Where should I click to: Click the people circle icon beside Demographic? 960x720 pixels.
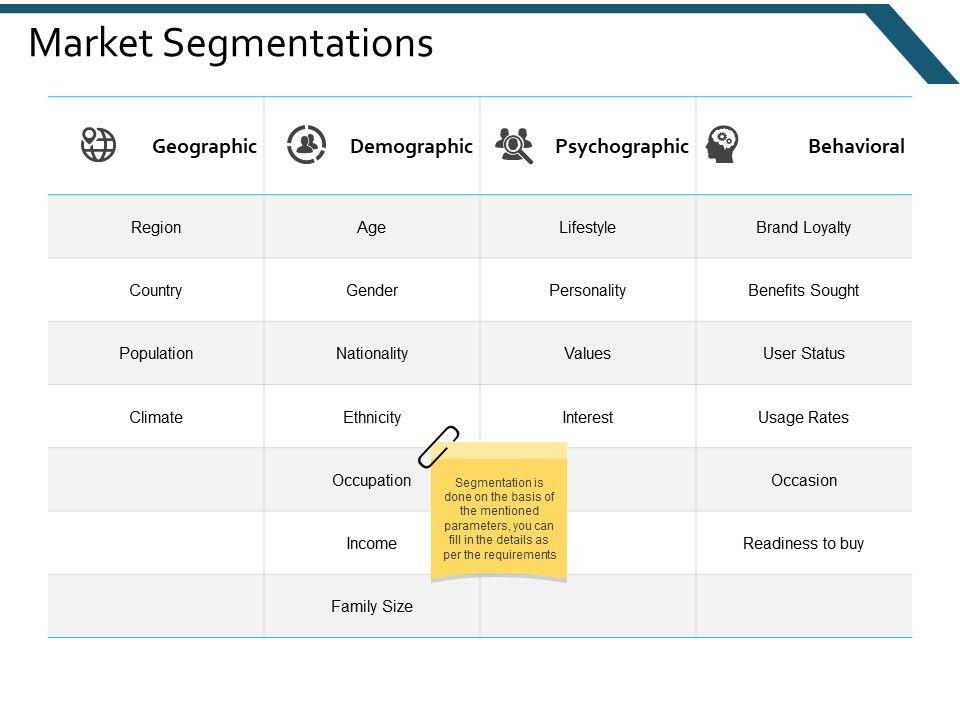coord(306,145)
